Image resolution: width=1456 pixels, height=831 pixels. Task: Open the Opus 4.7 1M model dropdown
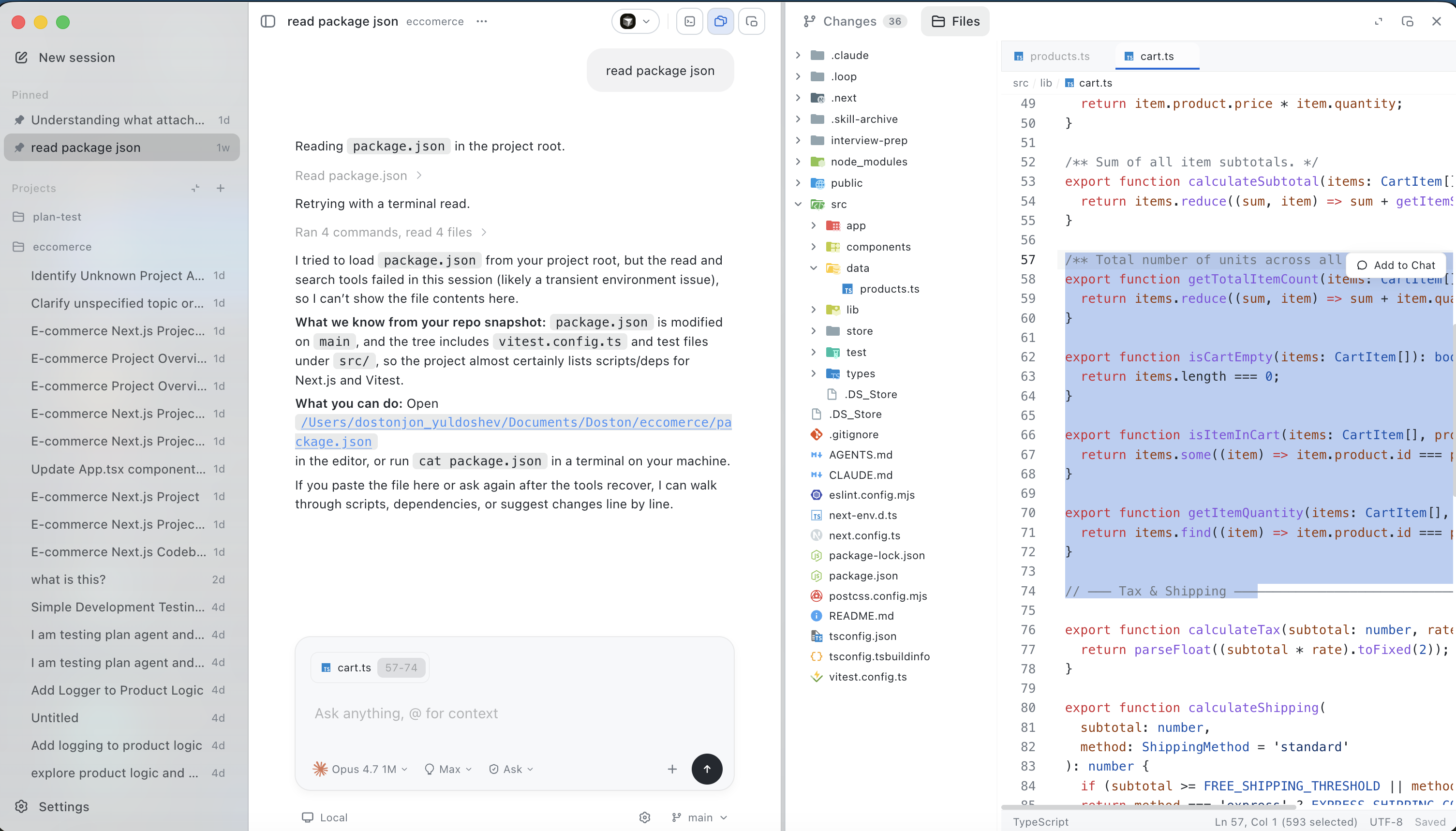coord(360,769)
